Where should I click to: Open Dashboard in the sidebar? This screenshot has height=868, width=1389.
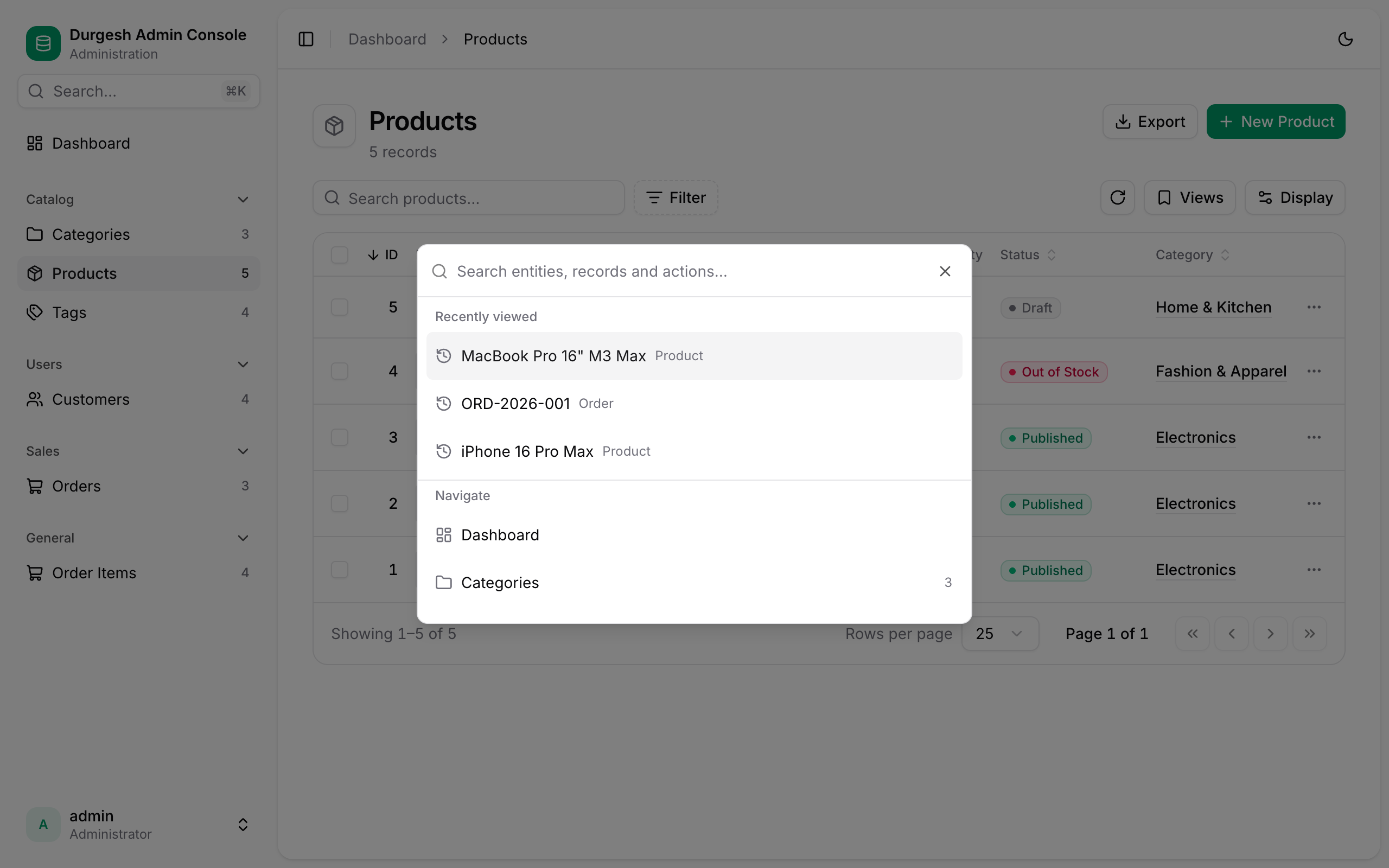[138, 143]
